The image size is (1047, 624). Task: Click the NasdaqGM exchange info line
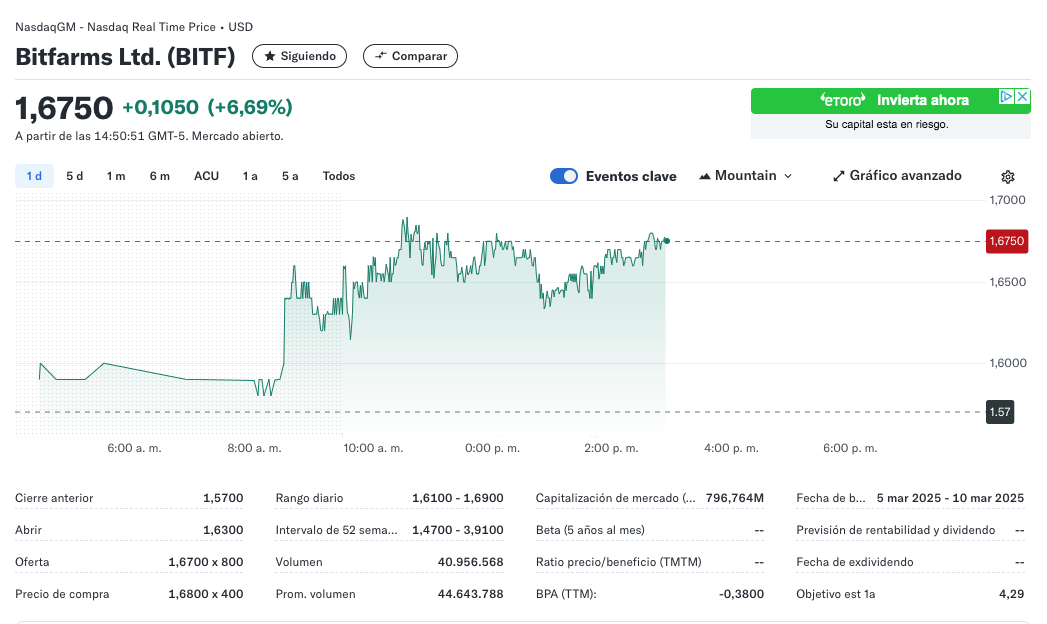(x=134, y=27)
